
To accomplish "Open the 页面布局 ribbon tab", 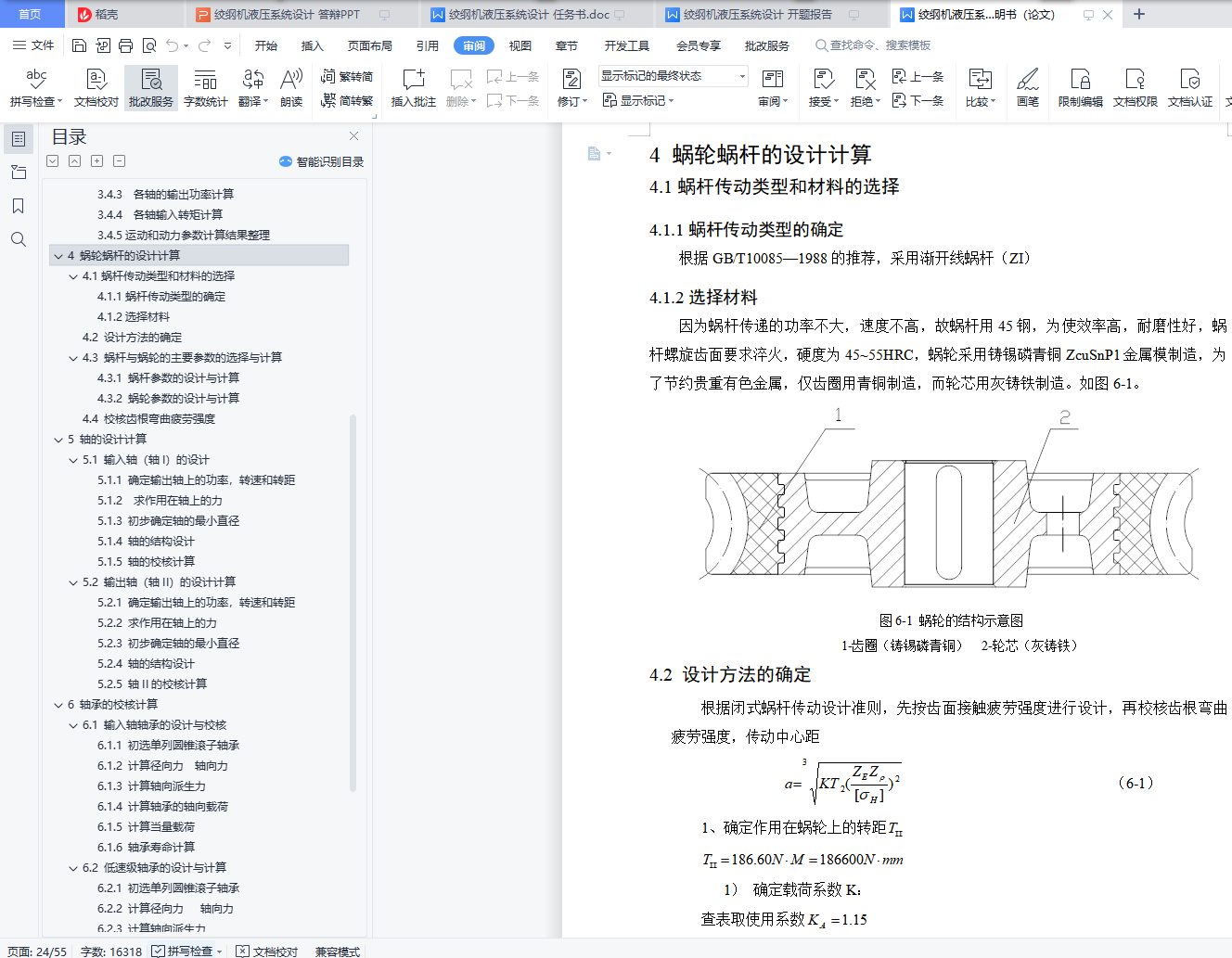I will click(x=370, y=45).
